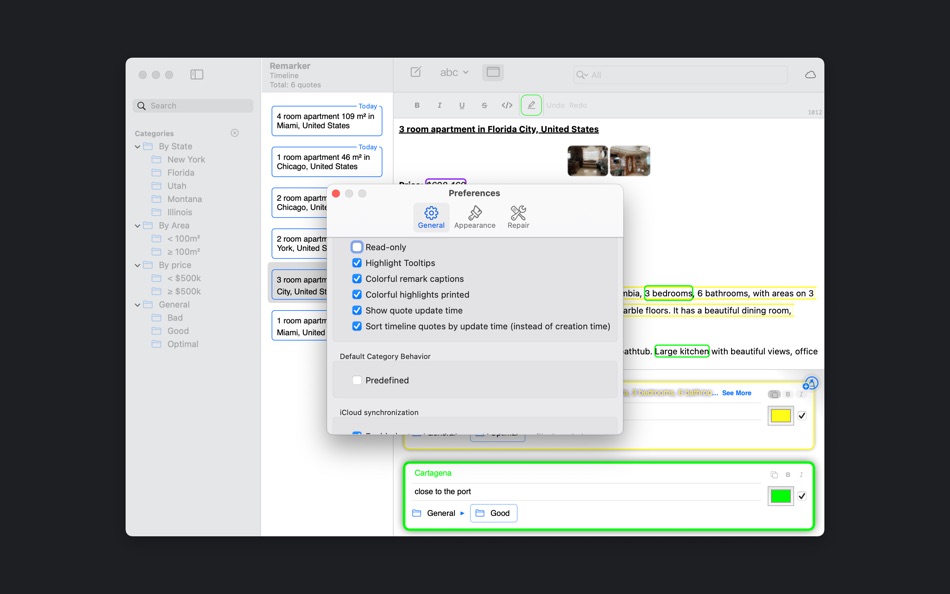Viewport: 950px width, 594px height.
Task: Uncheck Colorful remark captions
Action: (x=357, y=279)
